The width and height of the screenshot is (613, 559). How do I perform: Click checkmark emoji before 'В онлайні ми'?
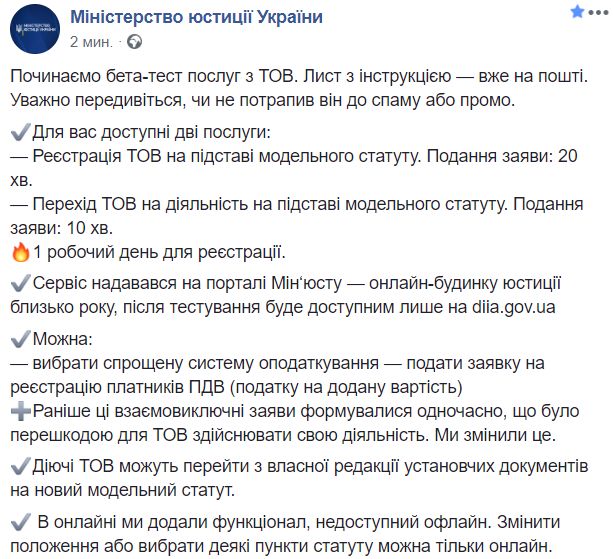20,522
